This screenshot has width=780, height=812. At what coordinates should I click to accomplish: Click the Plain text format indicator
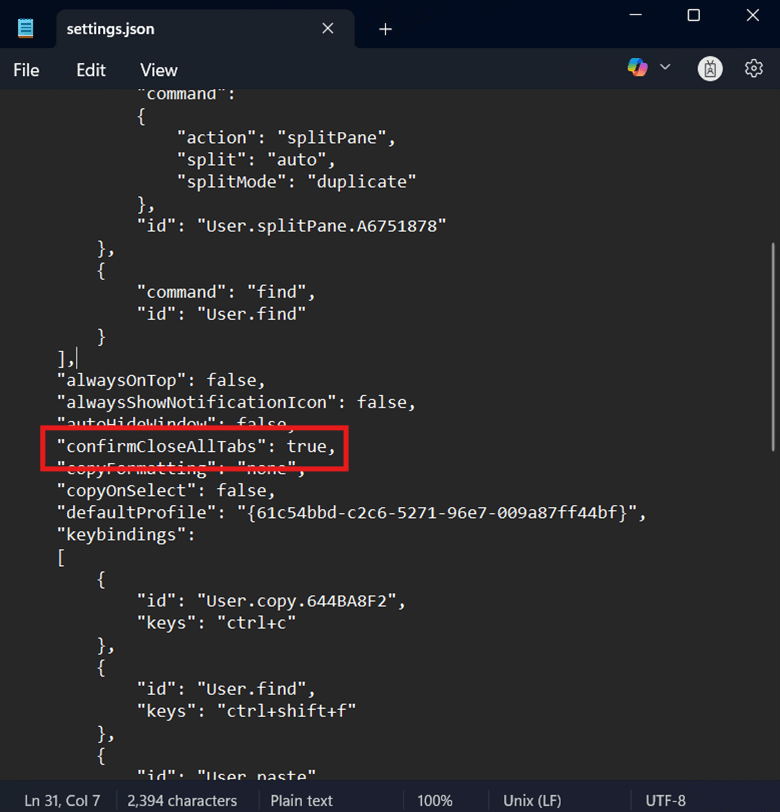(301, 800)
